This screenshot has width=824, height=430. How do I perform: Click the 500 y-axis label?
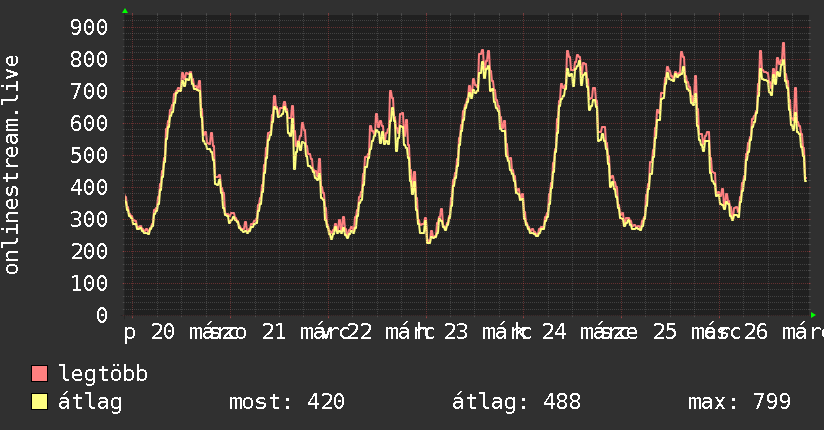tap(89, 156)
